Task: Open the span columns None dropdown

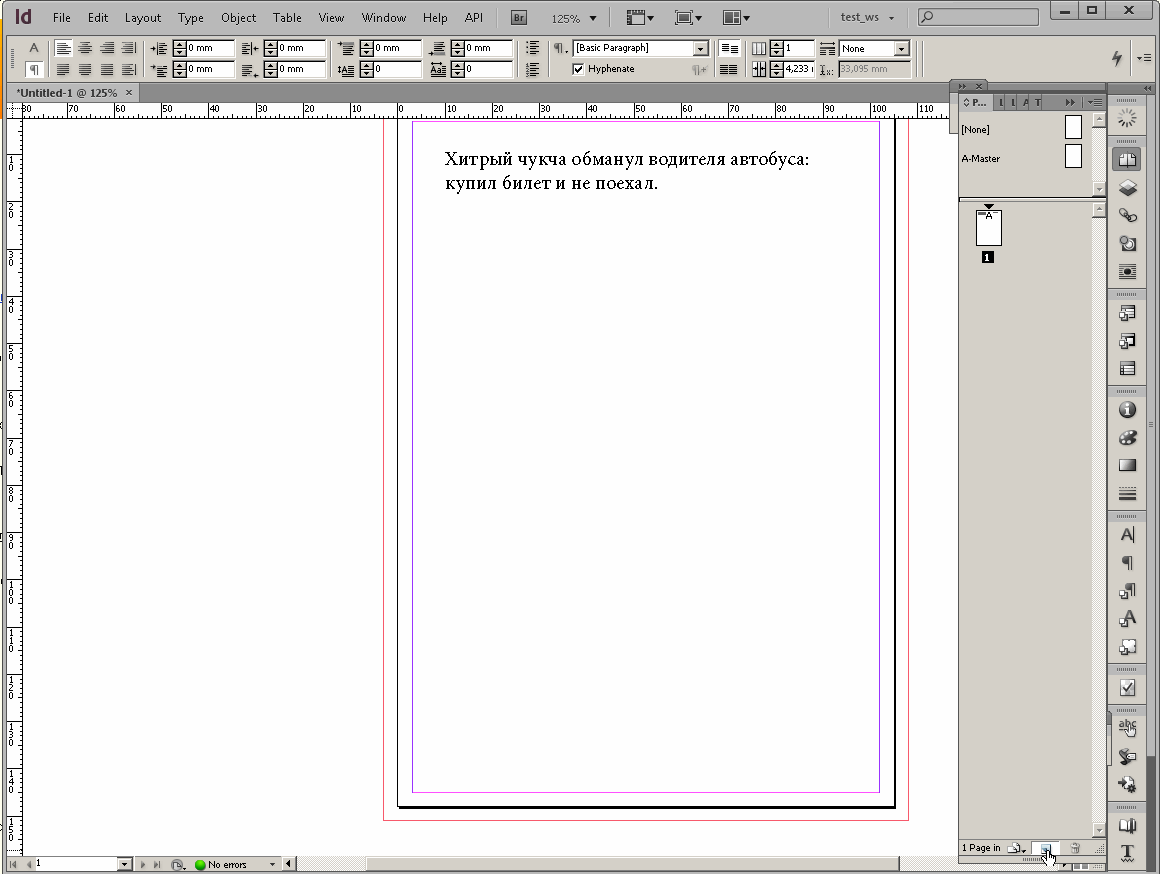Action: point(901,48)
